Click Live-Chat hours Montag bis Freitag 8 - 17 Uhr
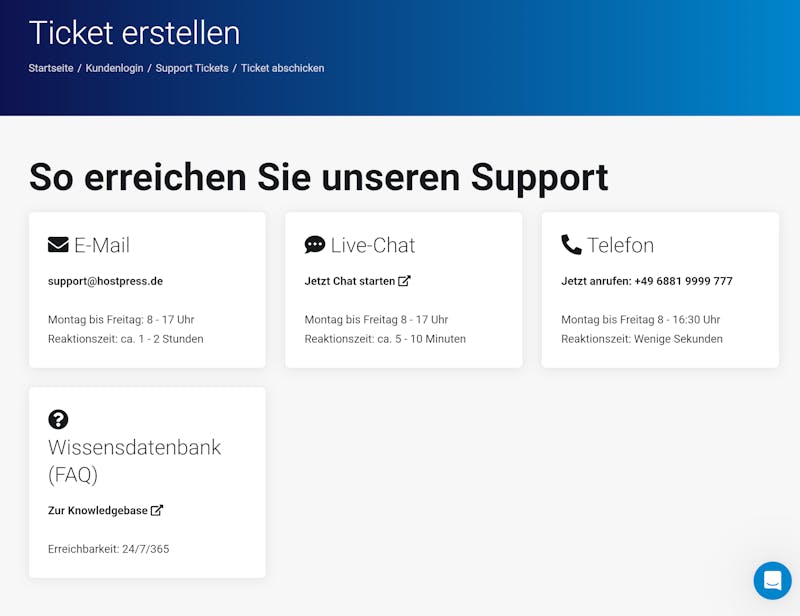This screenshot has width=800, height=616. coord(377,319)
